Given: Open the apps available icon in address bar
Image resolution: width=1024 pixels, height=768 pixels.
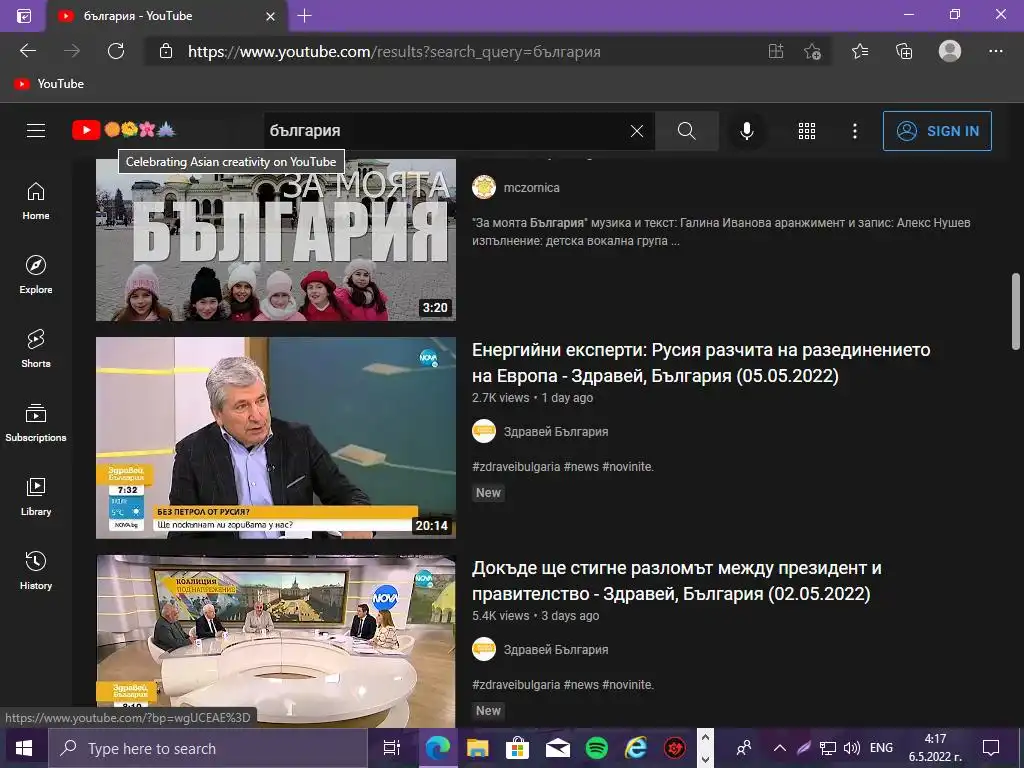Looking at the screenshot, I should point(776,51).
